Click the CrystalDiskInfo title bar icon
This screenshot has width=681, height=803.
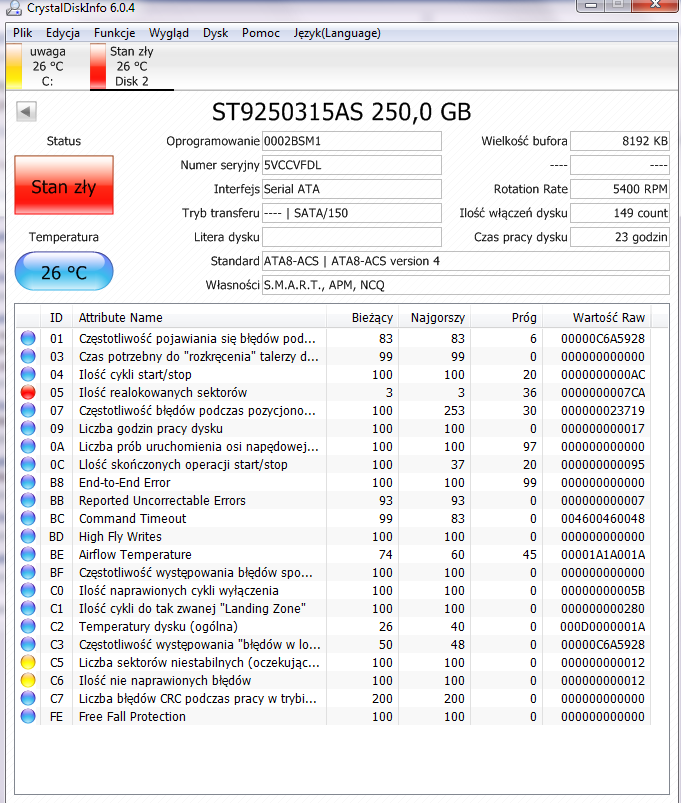pos(13,7)
